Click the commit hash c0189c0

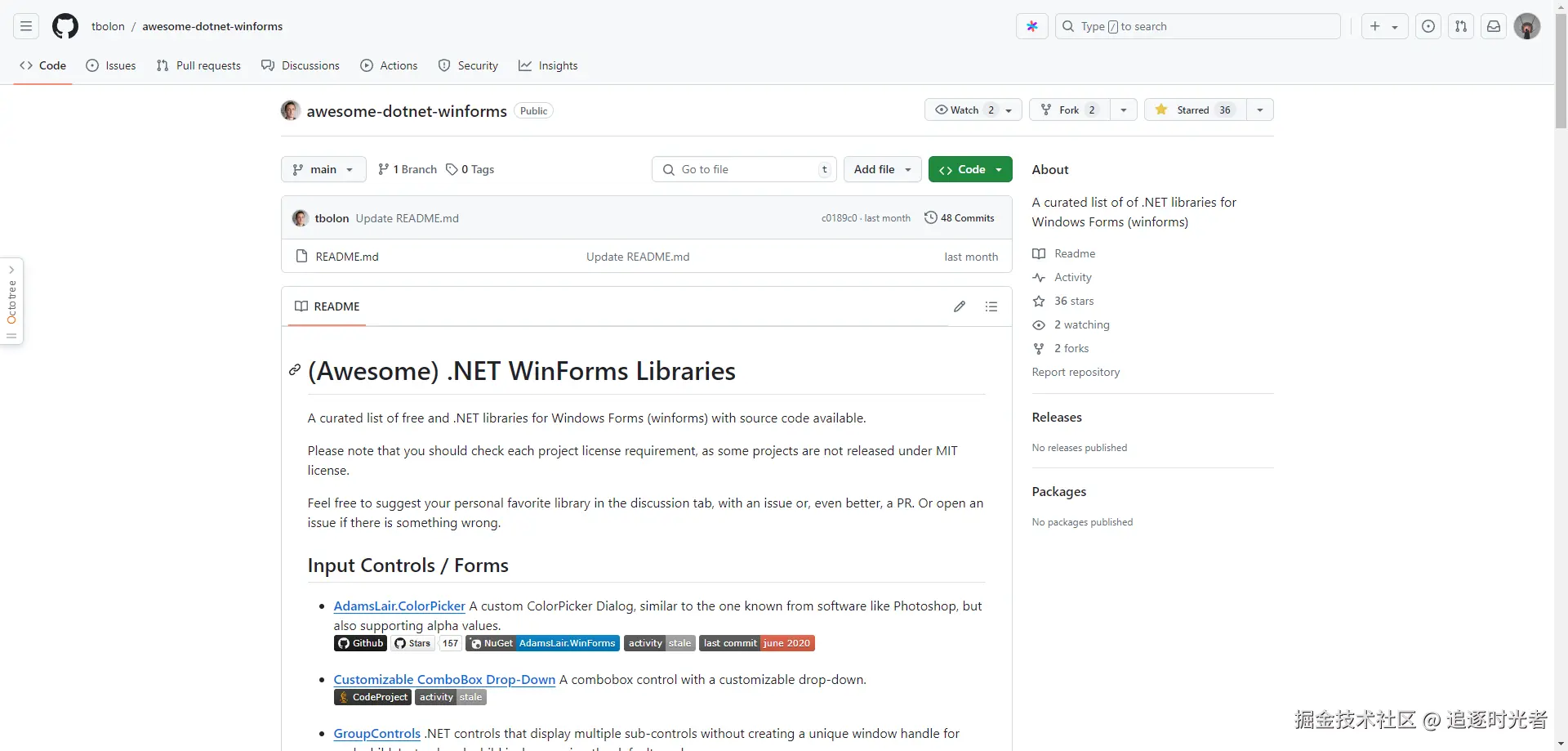click(x=840, y=218)
